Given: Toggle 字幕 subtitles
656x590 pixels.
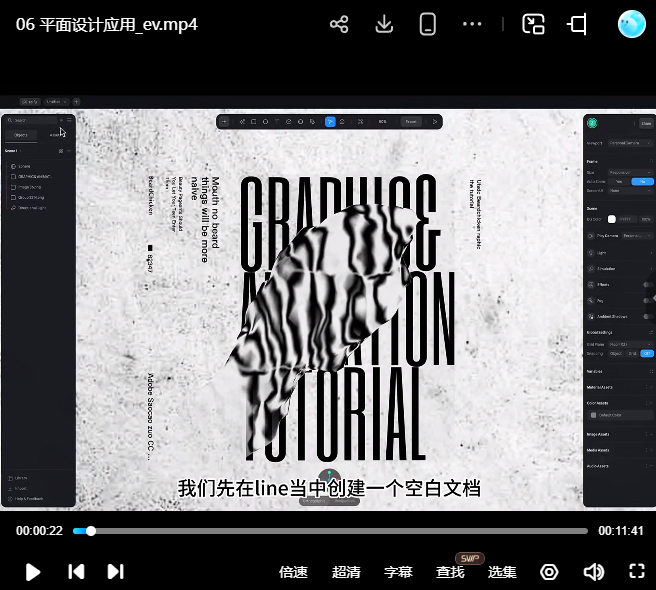Looking at the screenshot, I should [x=398, y=572].
